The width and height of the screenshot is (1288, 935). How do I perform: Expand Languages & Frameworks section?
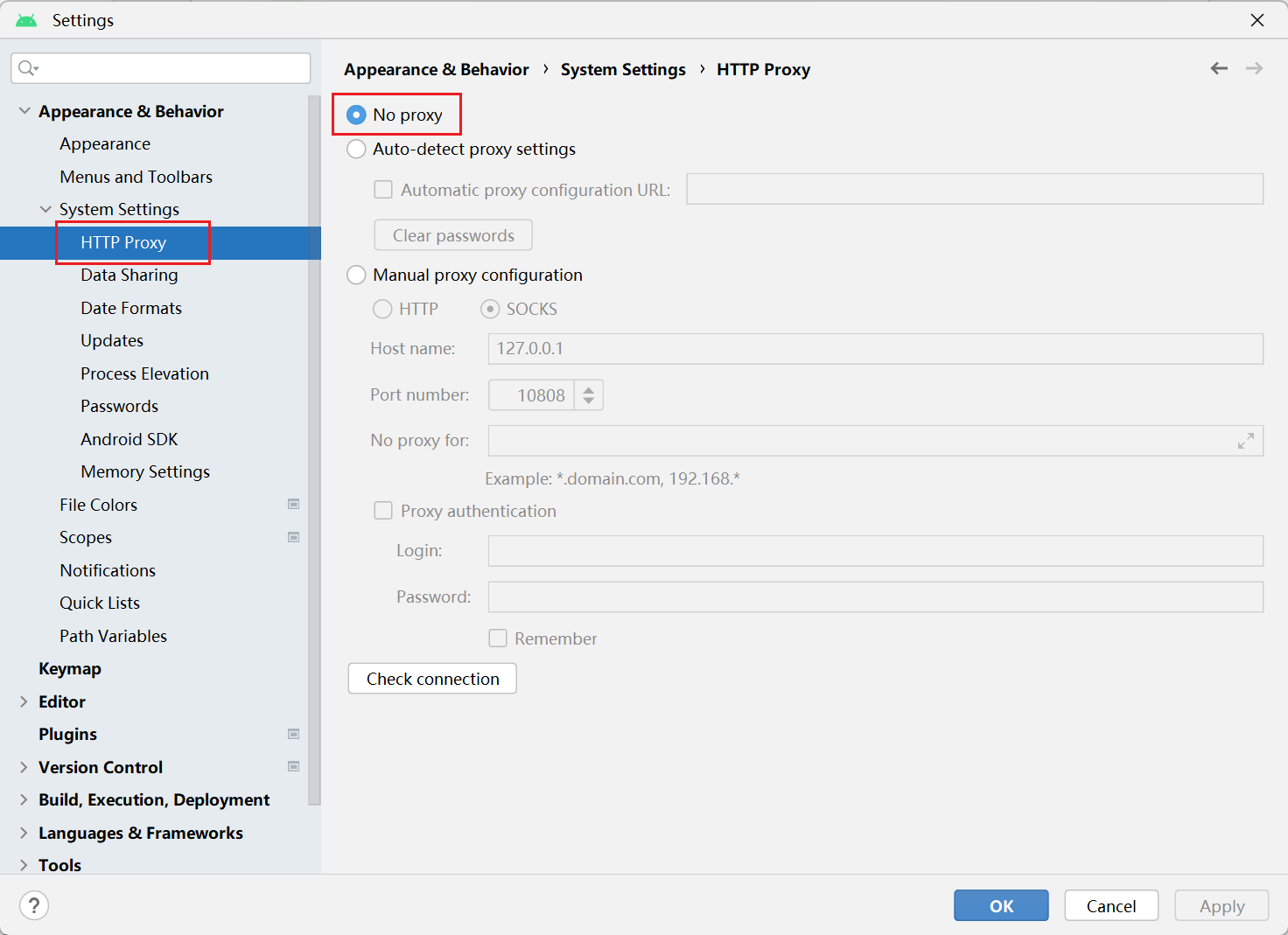pyautogui.click(x=24, y=833)
